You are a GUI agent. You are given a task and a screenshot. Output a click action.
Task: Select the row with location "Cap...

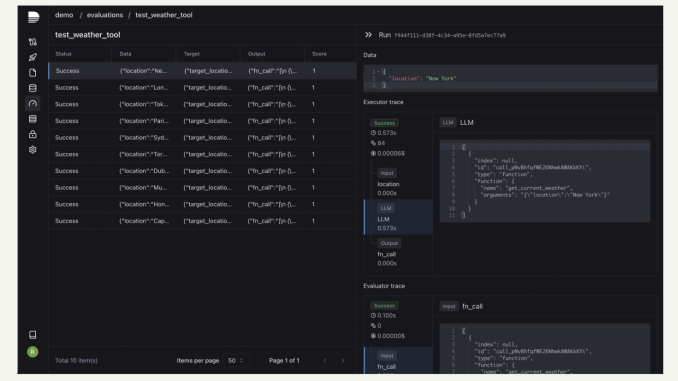pyautogui.click(x=202, y=221)
